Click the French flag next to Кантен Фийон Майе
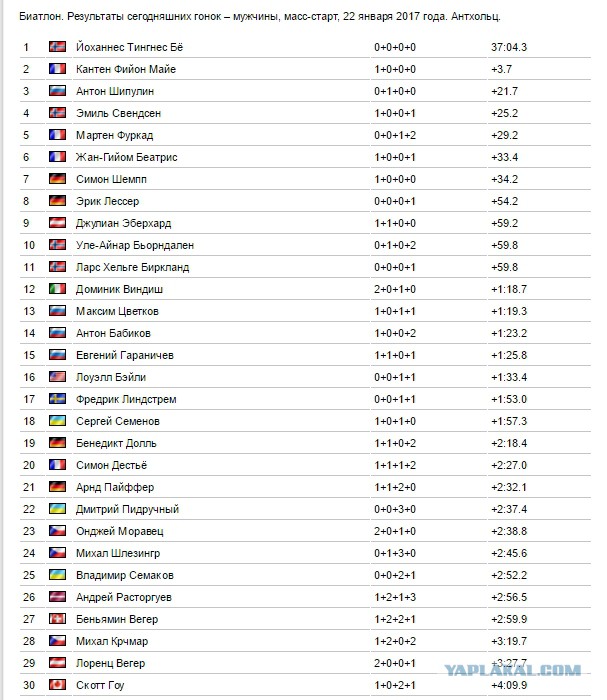The image size is (607, 700). (x=57, y=69)
